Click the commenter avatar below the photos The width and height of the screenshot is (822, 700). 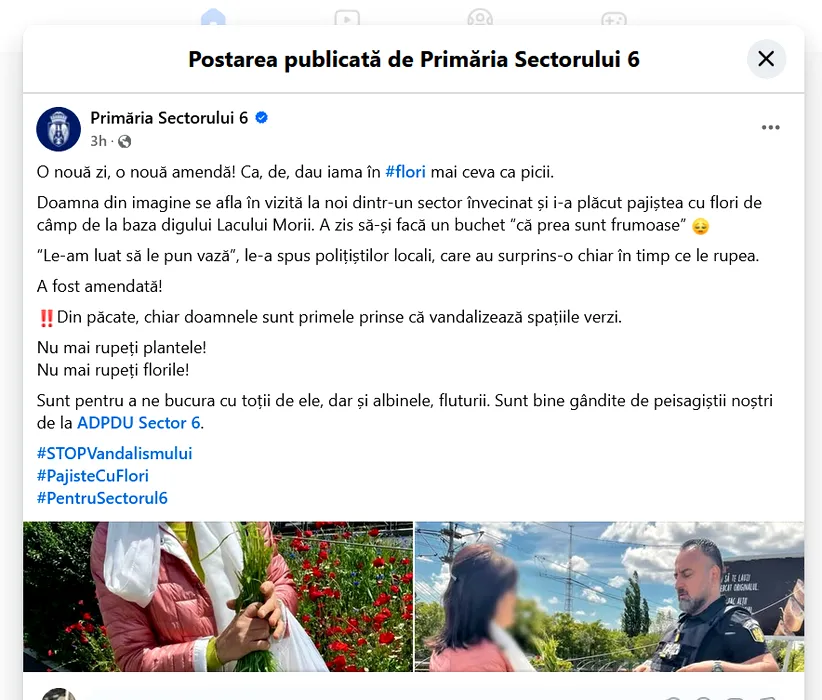[x=59, y=694]
